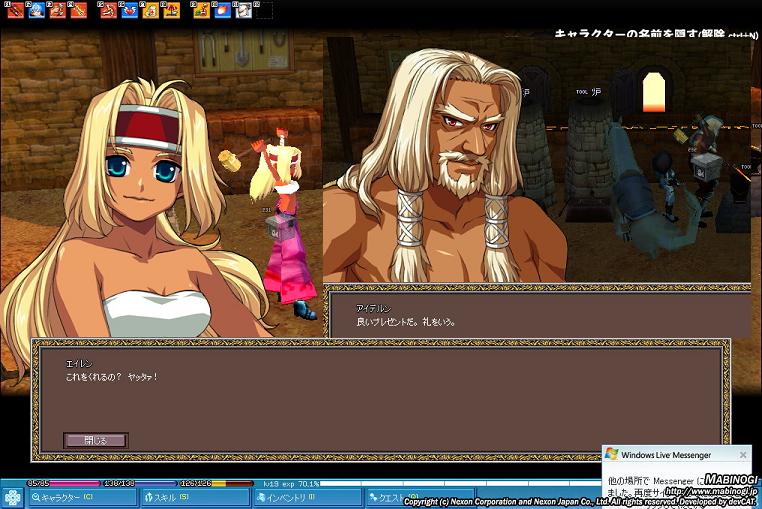This screenshot has width=762, height=509.
Task: Click the white exp 70.1% progress bar
Action: click(459, 484)
